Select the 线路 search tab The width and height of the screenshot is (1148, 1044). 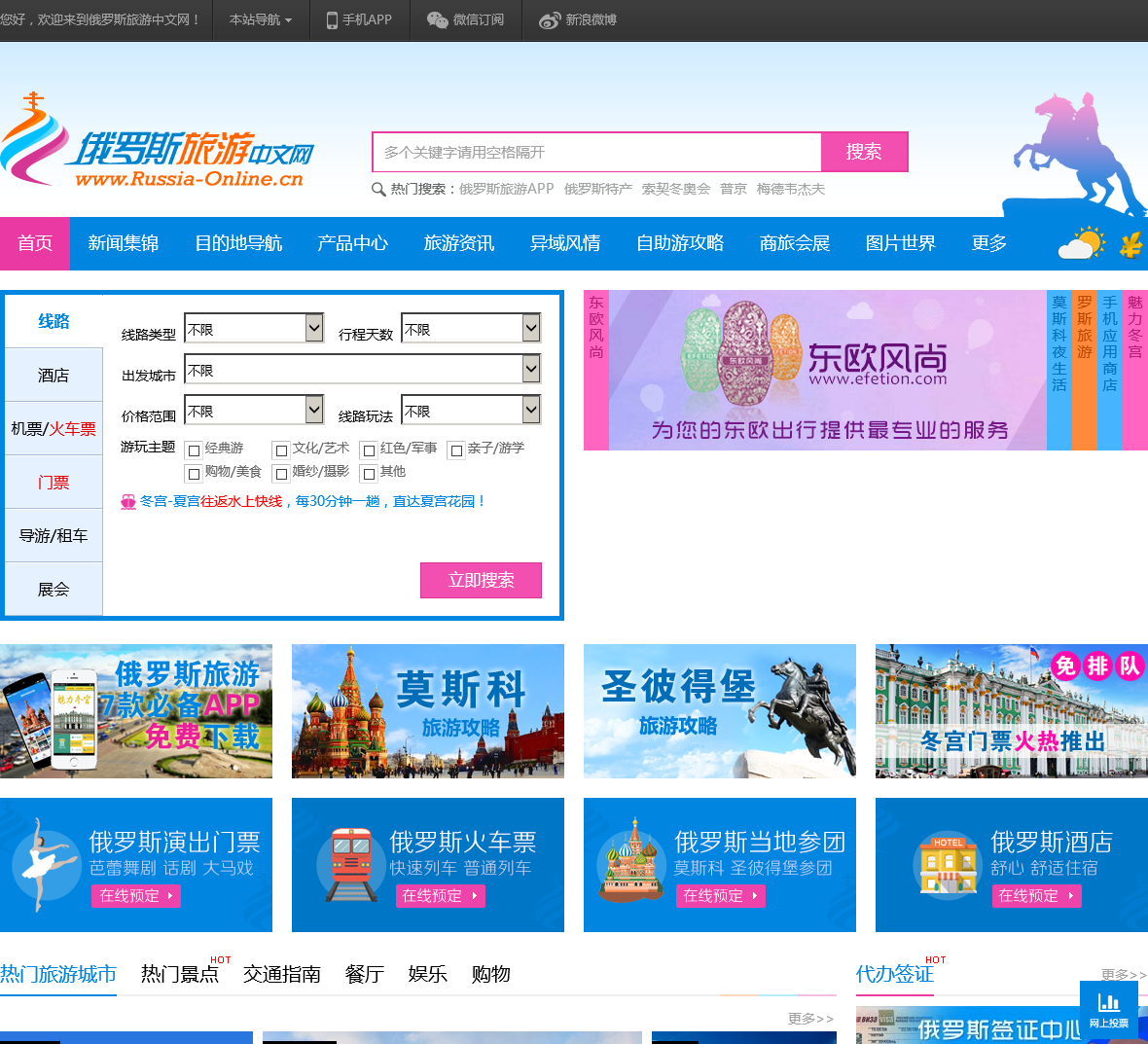pos(54,321)
